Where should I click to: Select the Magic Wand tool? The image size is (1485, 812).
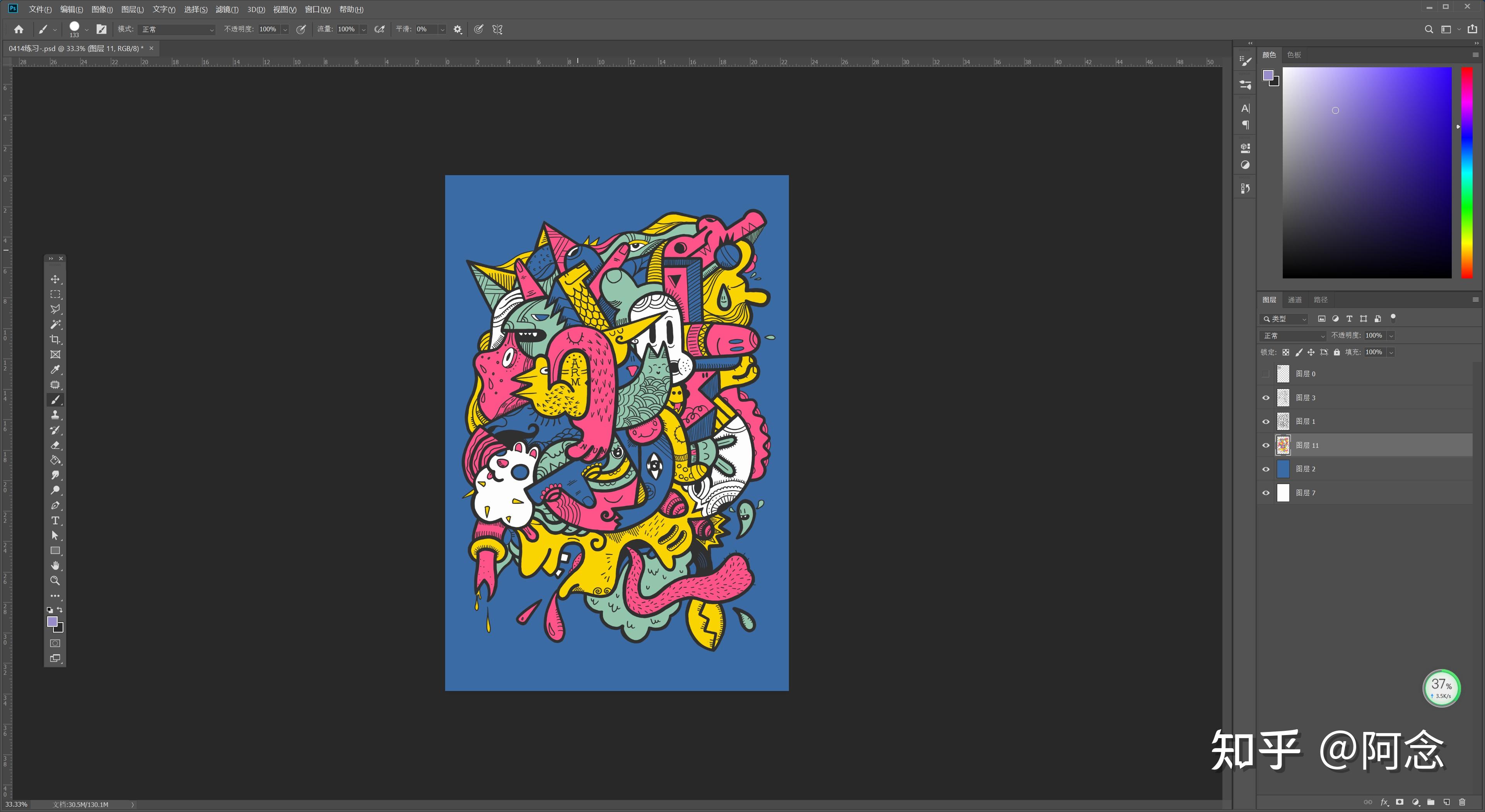coord(55,324)
